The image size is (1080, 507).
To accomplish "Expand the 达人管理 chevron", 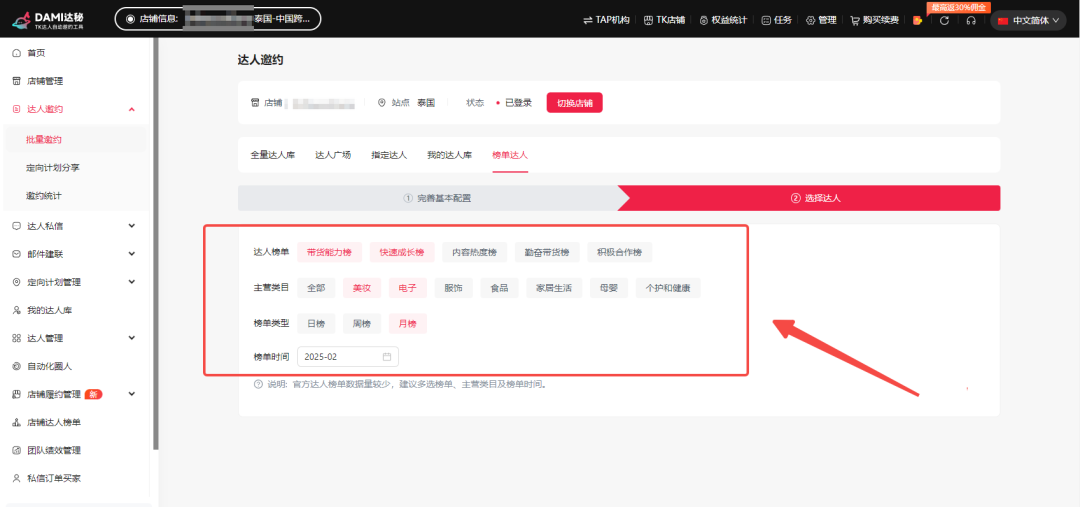I will [132, 338].
